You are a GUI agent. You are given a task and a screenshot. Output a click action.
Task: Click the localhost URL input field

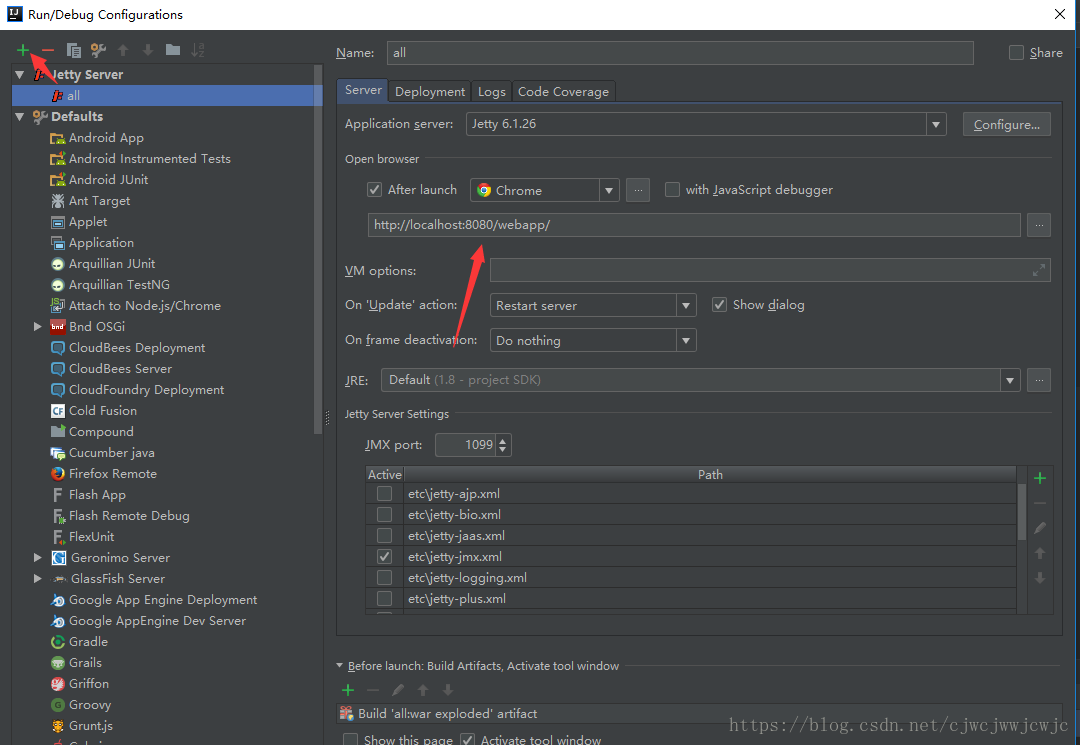pyautogui.click(x=694, y=225)
